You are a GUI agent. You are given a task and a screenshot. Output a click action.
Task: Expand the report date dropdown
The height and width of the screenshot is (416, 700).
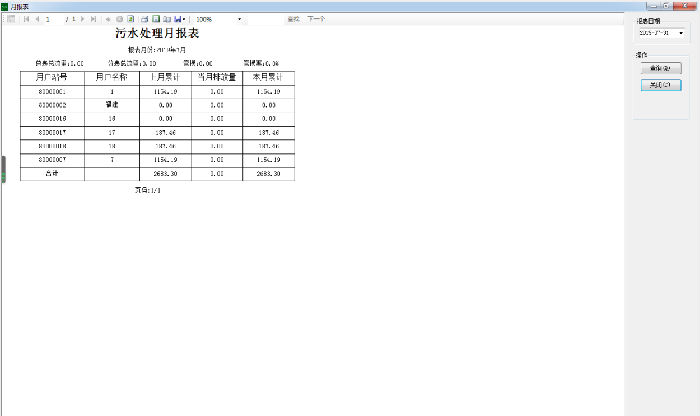pyautogui.click(x=681, y=33)
